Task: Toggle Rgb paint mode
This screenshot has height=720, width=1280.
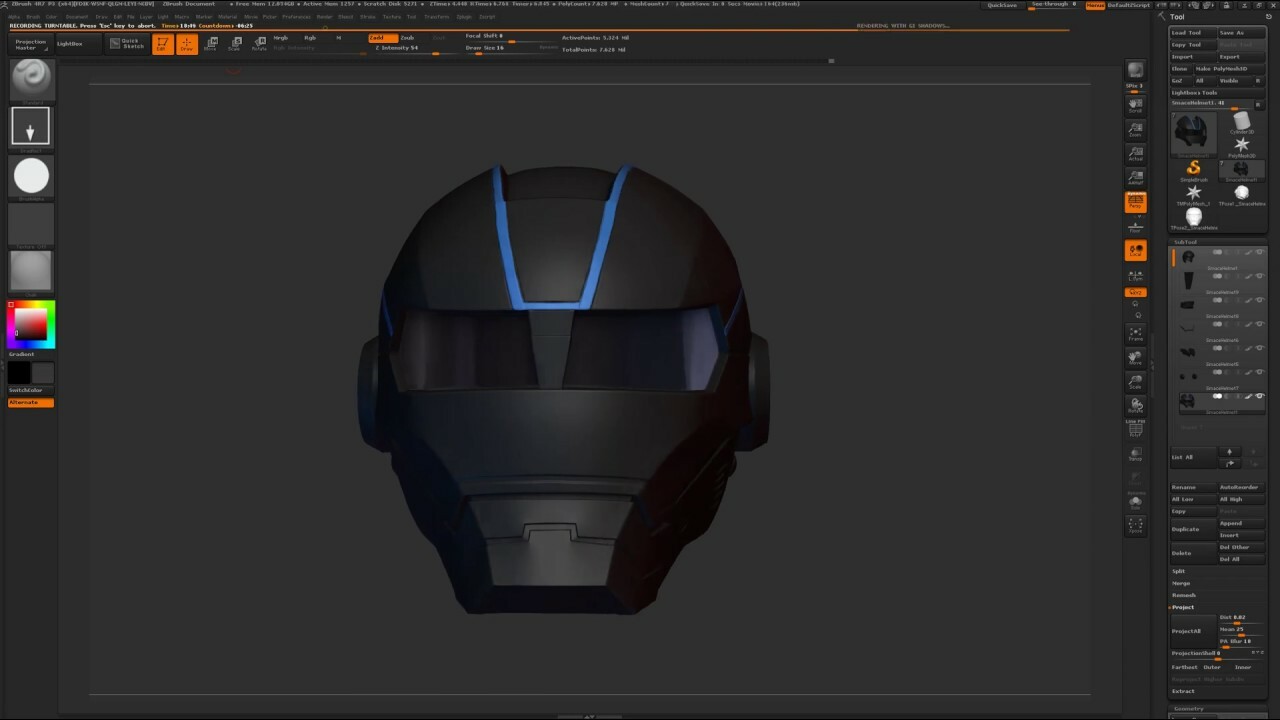Action: click(311, 38)
